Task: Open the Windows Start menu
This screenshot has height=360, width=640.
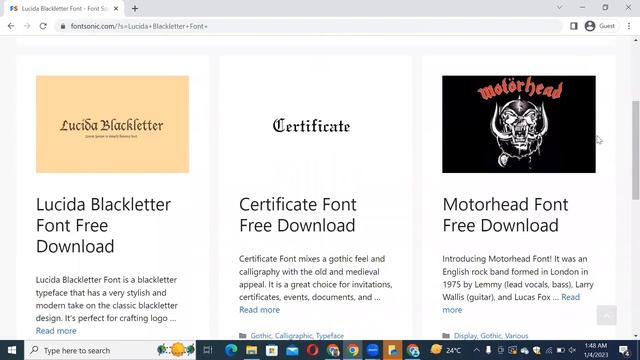Action: pos(12,350)
